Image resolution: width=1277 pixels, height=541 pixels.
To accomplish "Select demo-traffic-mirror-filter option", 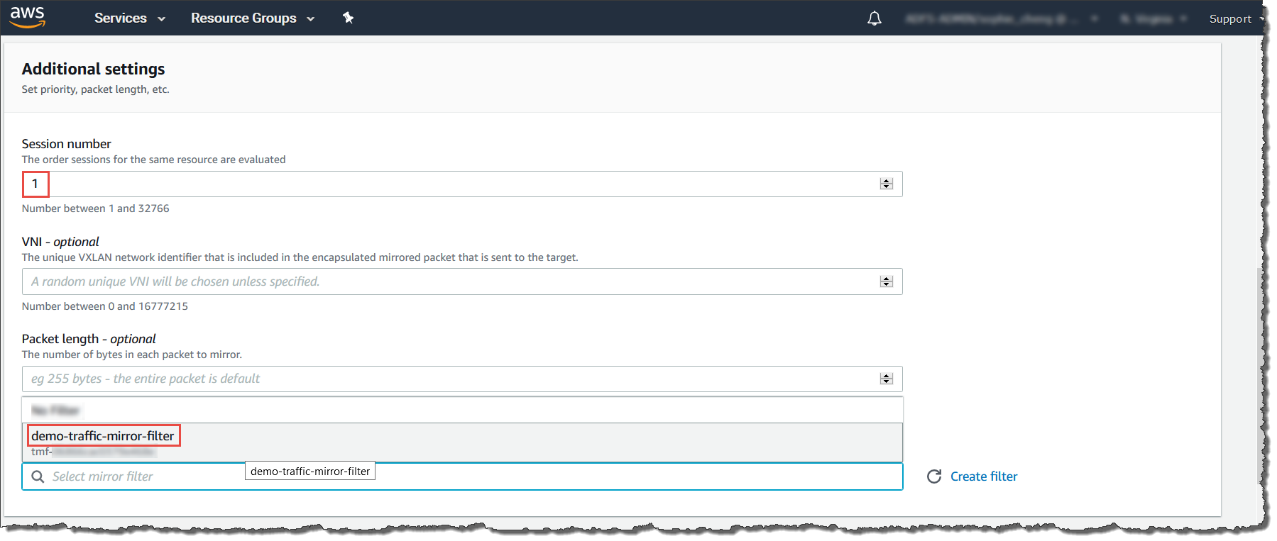I will point(103,436).
